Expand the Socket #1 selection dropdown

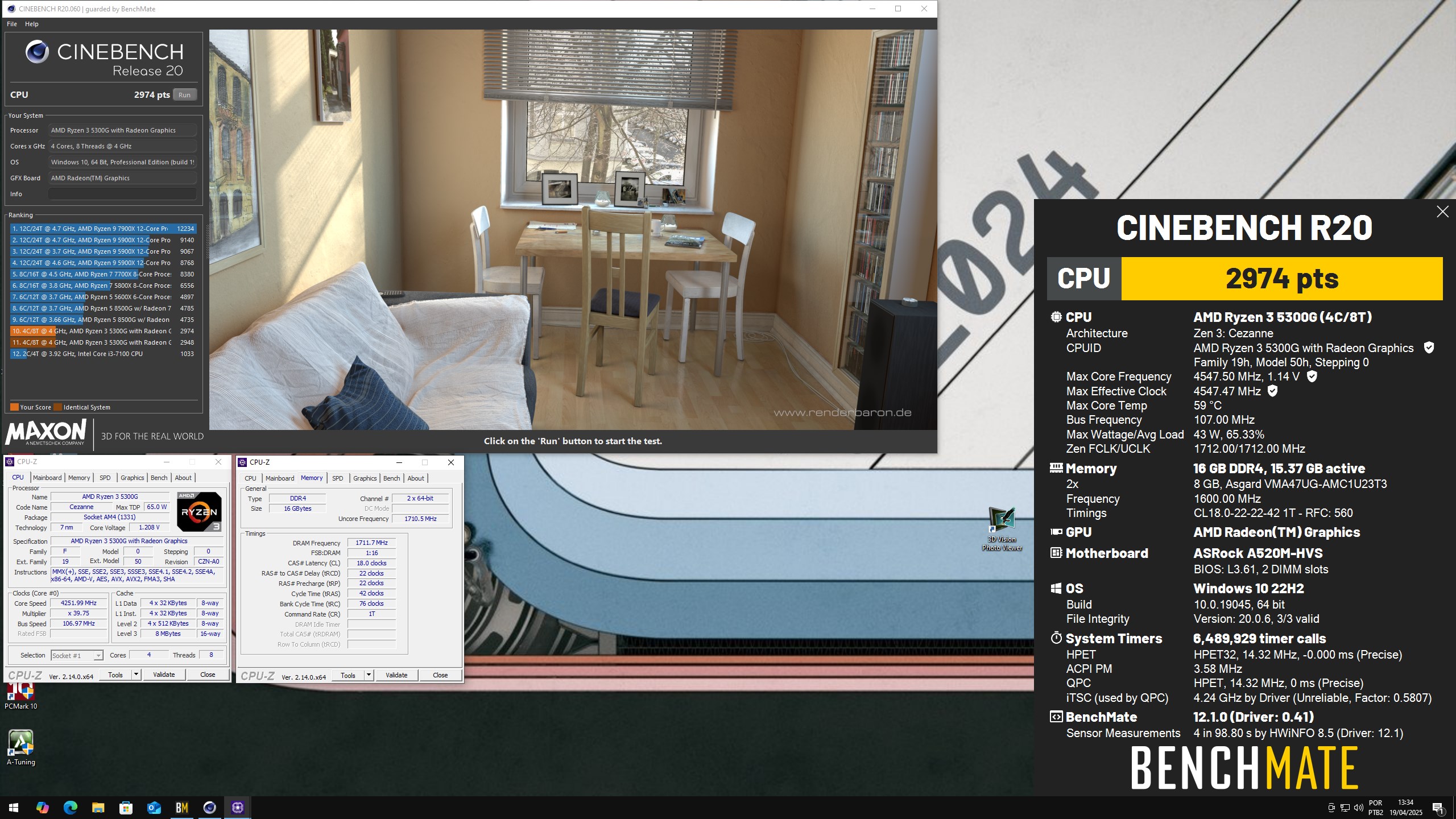click(98, 656)
